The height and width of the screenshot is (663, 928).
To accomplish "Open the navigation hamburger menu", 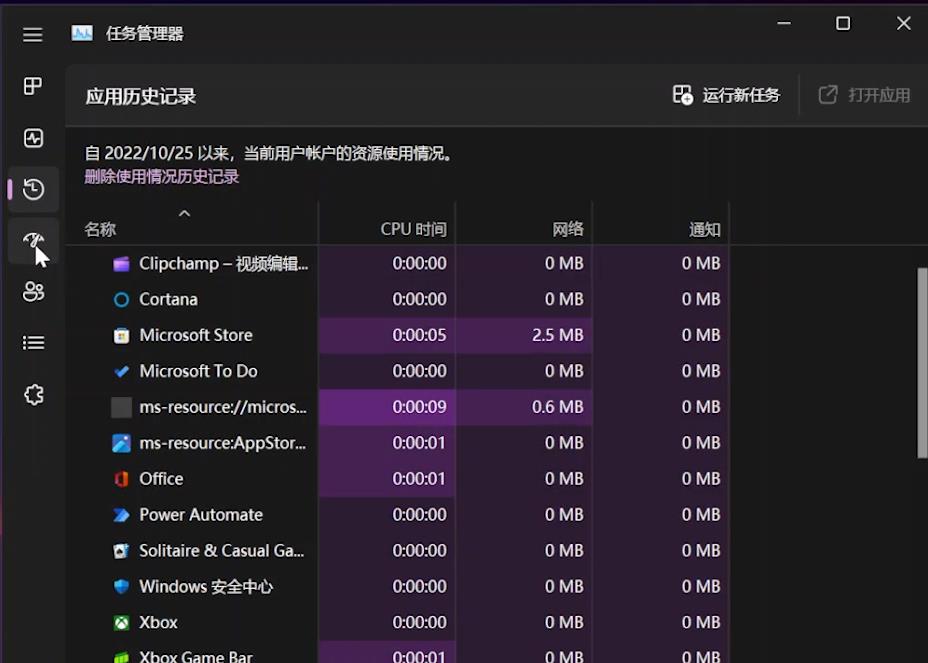I will (32, 35).
